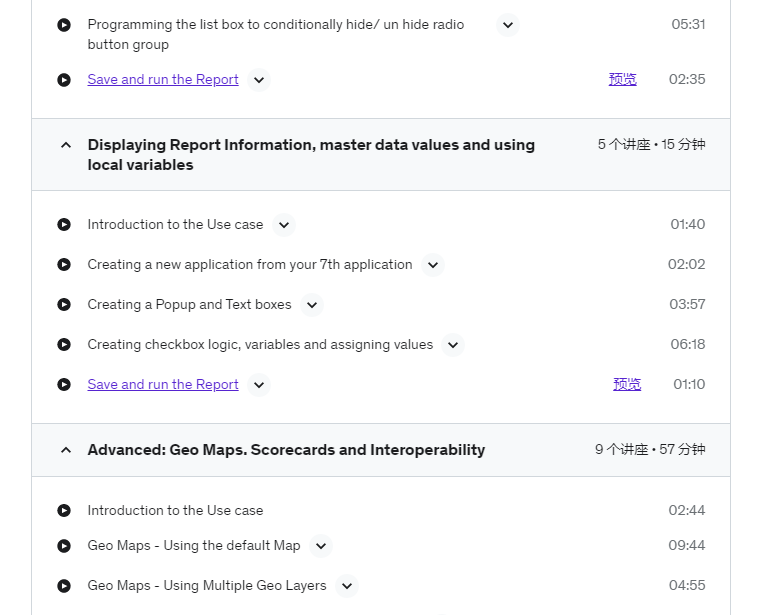
Task: Click Creating a new application from your 7th application
Action: [250, 264]
